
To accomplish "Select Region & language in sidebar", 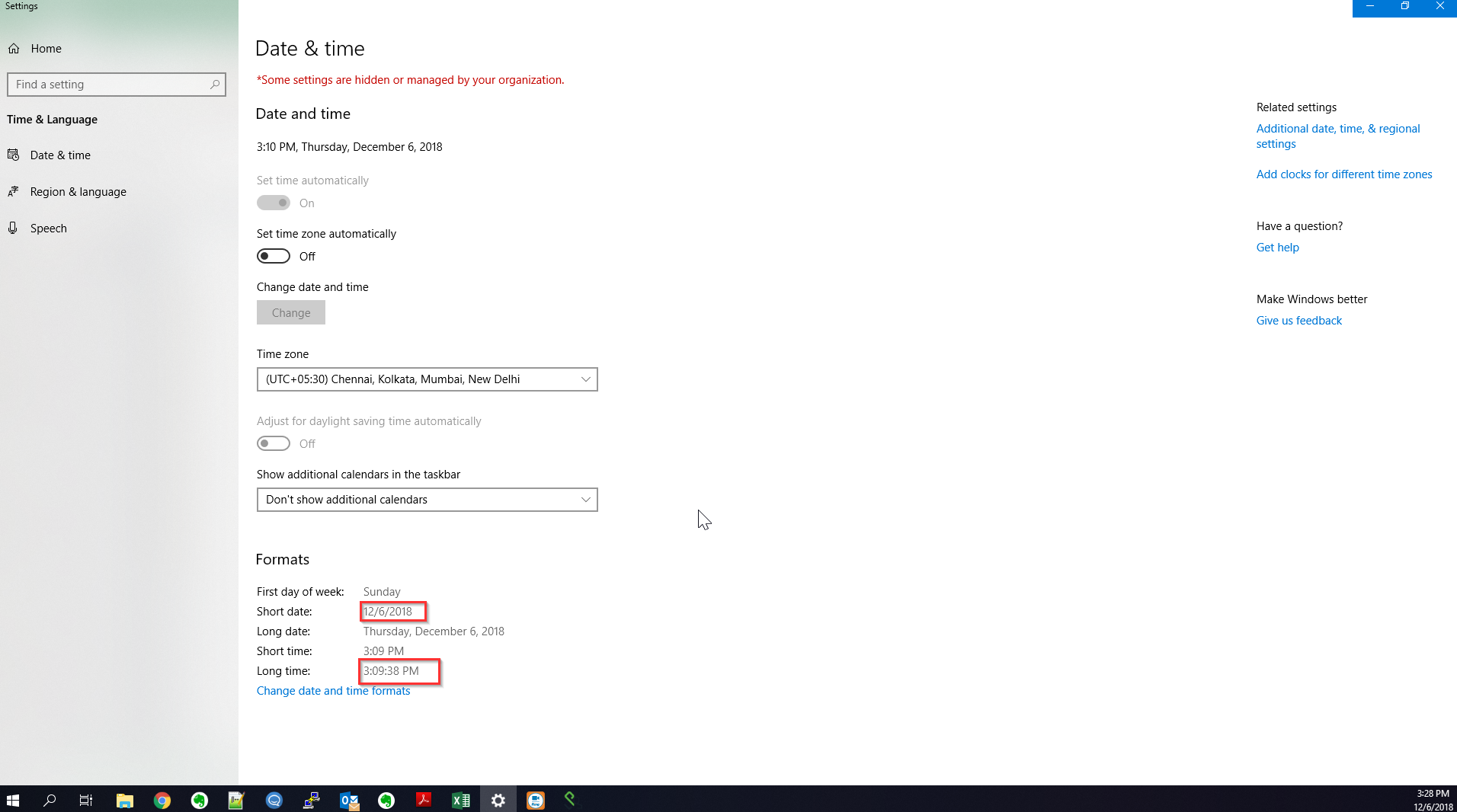I will pyautogui.click(x=78, y=192).
